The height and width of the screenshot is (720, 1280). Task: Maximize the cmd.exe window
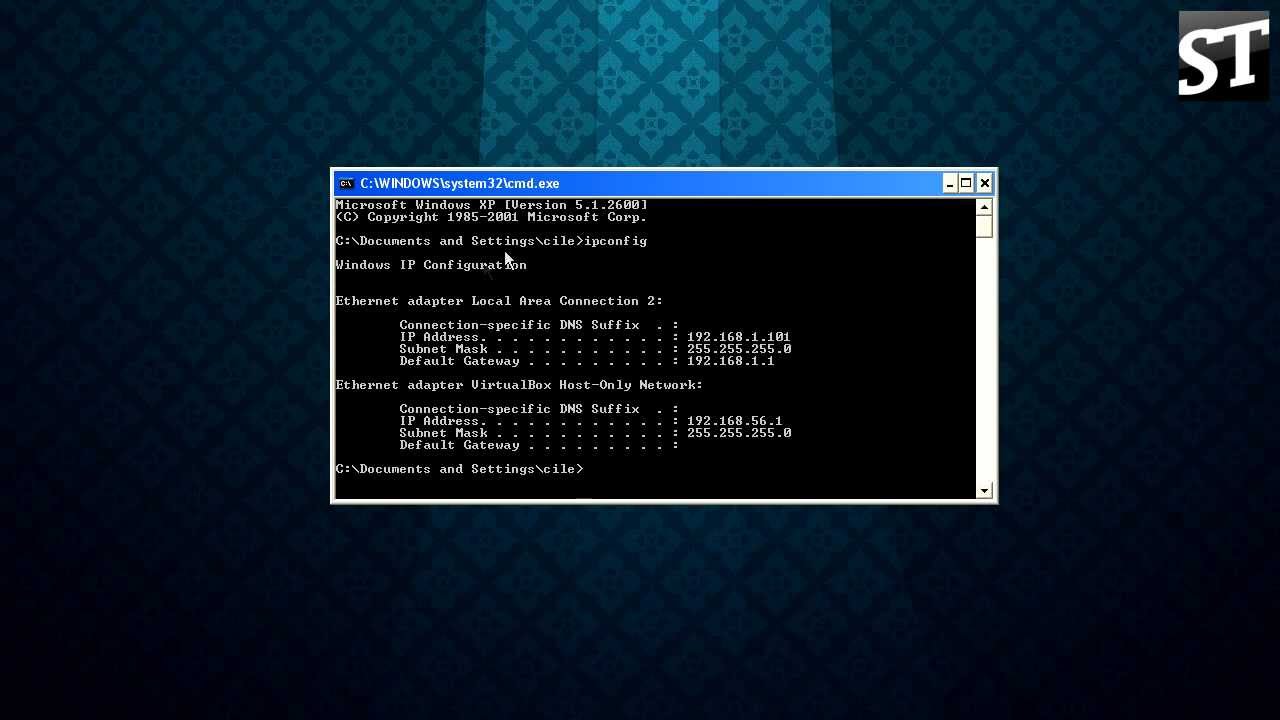[x=966, y=183]
